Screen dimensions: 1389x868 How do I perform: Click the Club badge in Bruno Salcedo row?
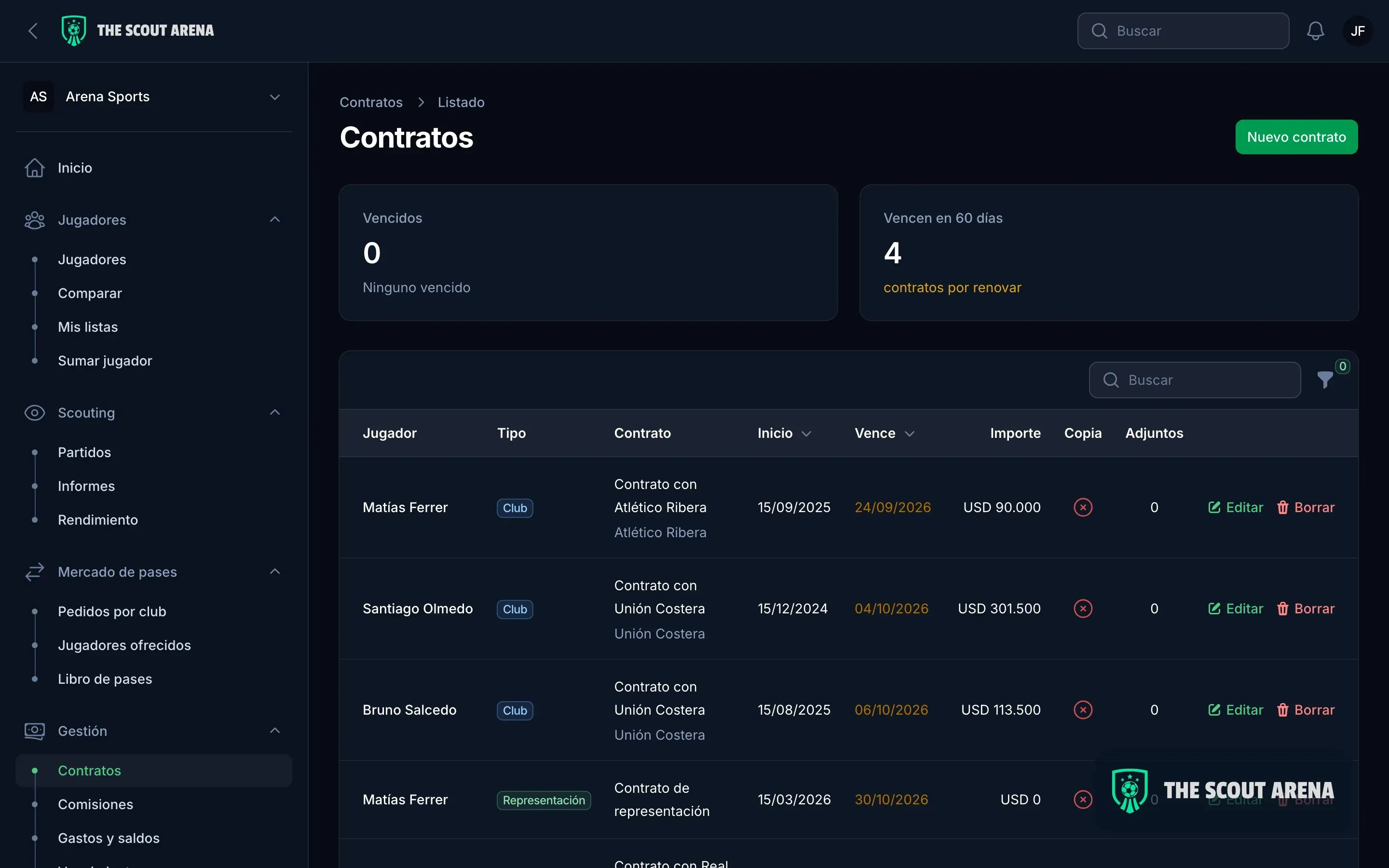coord(515,711)
